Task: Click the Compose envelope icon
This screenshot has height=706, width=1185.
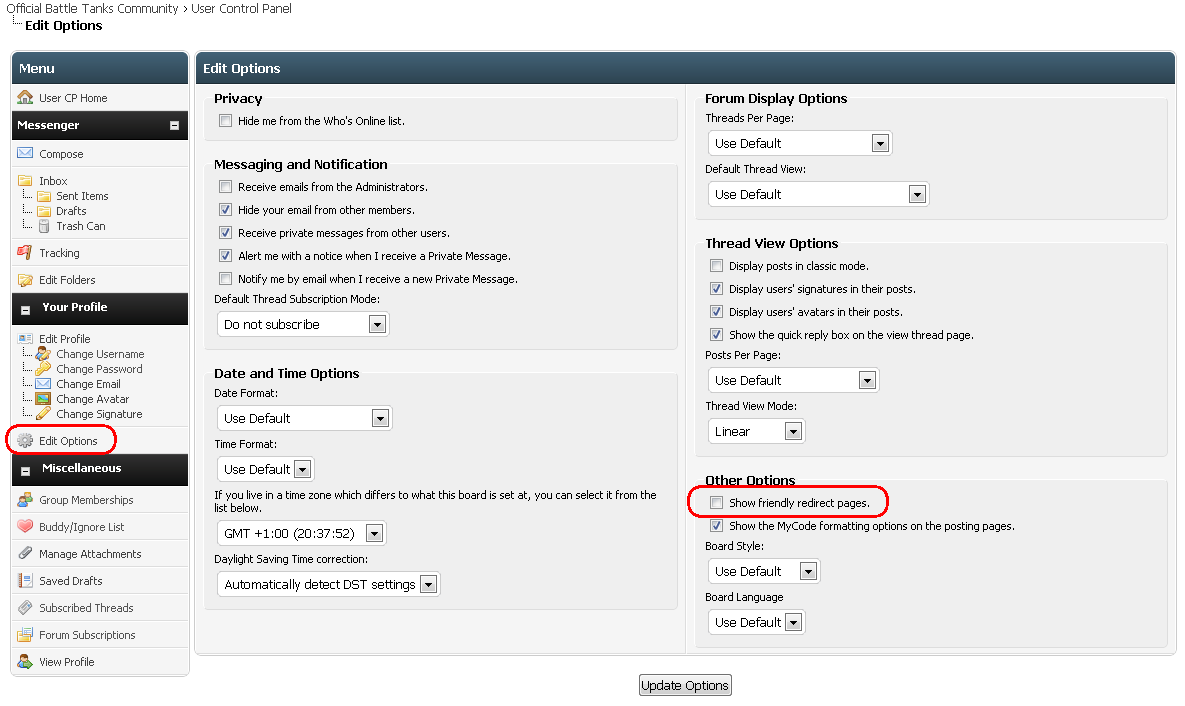Action: (25, 154)
